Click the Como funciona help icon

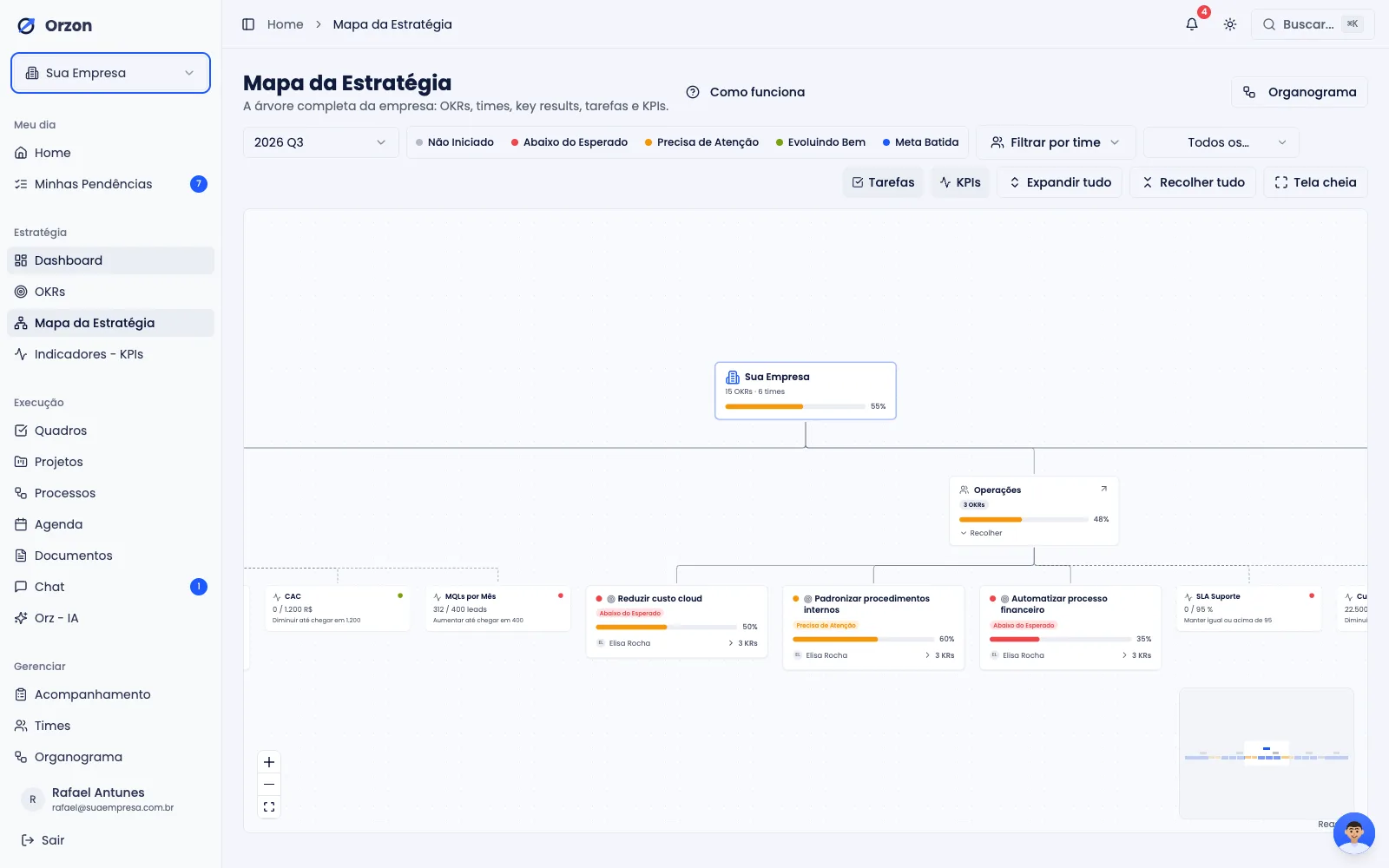point(693,92)
